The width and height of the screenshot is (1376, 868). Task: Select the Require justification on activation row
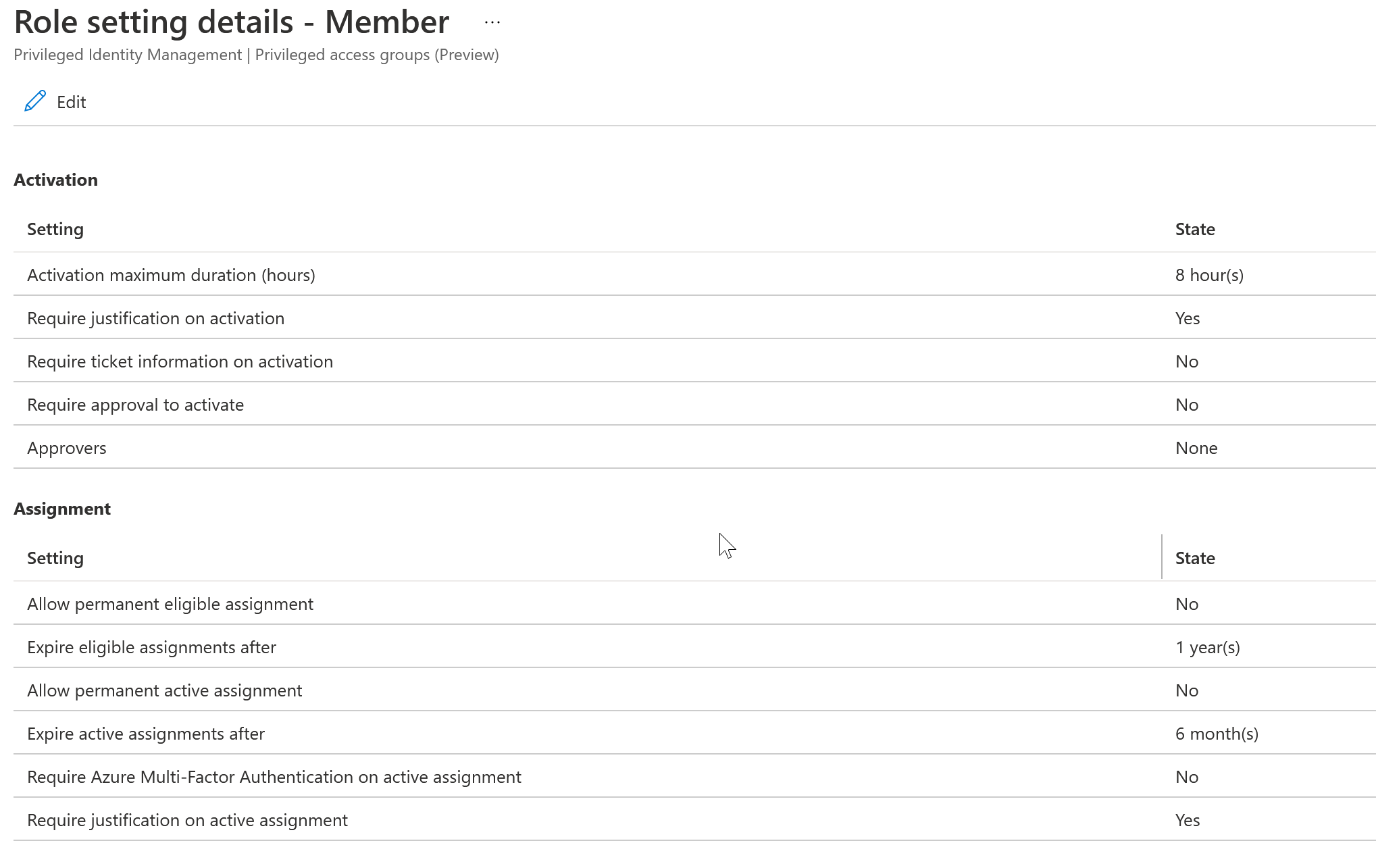155,318
